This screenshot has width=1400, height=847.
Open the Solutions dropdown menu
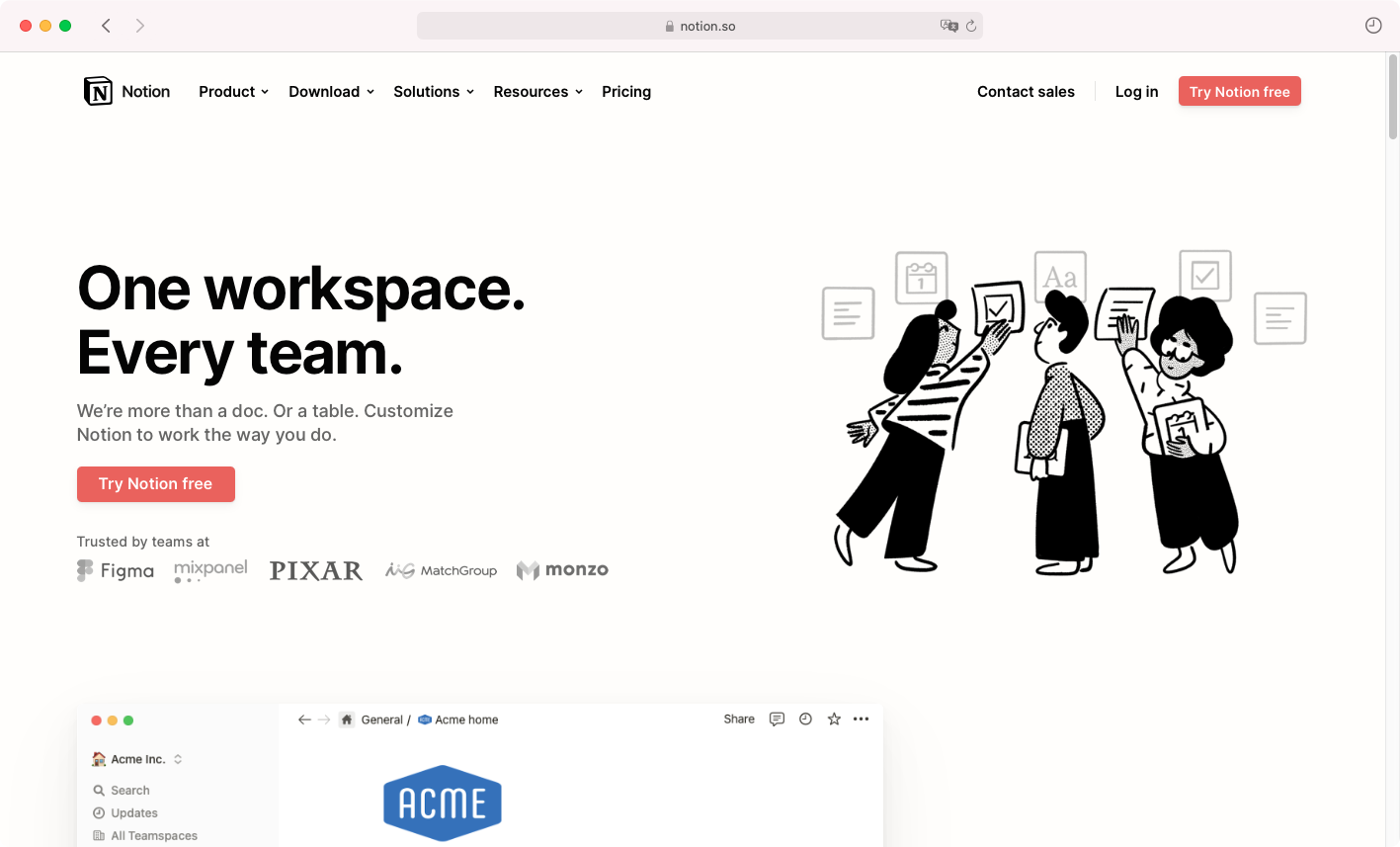[434, 92]
